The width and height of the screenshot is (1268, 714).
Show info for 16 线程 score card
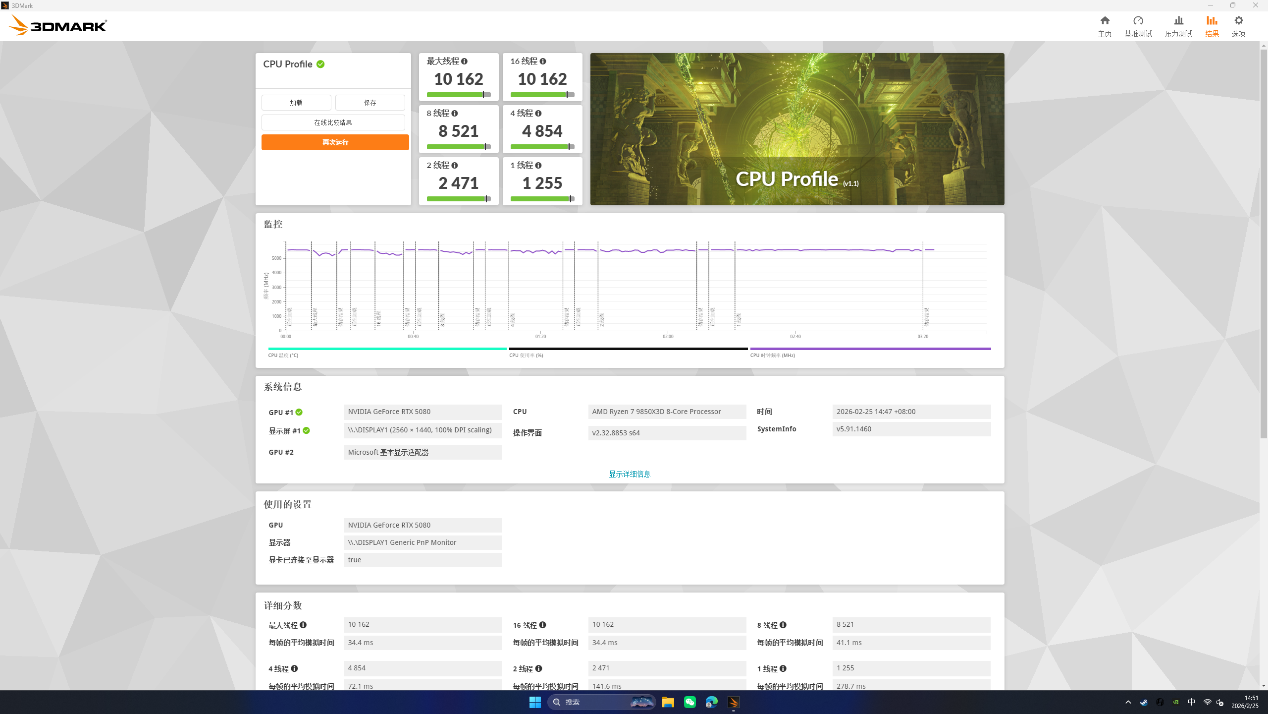click(542, 61)
